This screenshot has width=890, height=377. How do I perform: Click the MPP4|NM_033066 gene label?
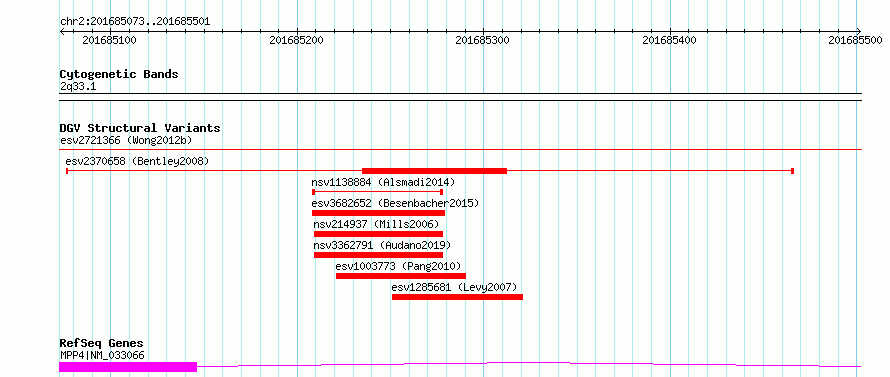[x=102, y=355]
